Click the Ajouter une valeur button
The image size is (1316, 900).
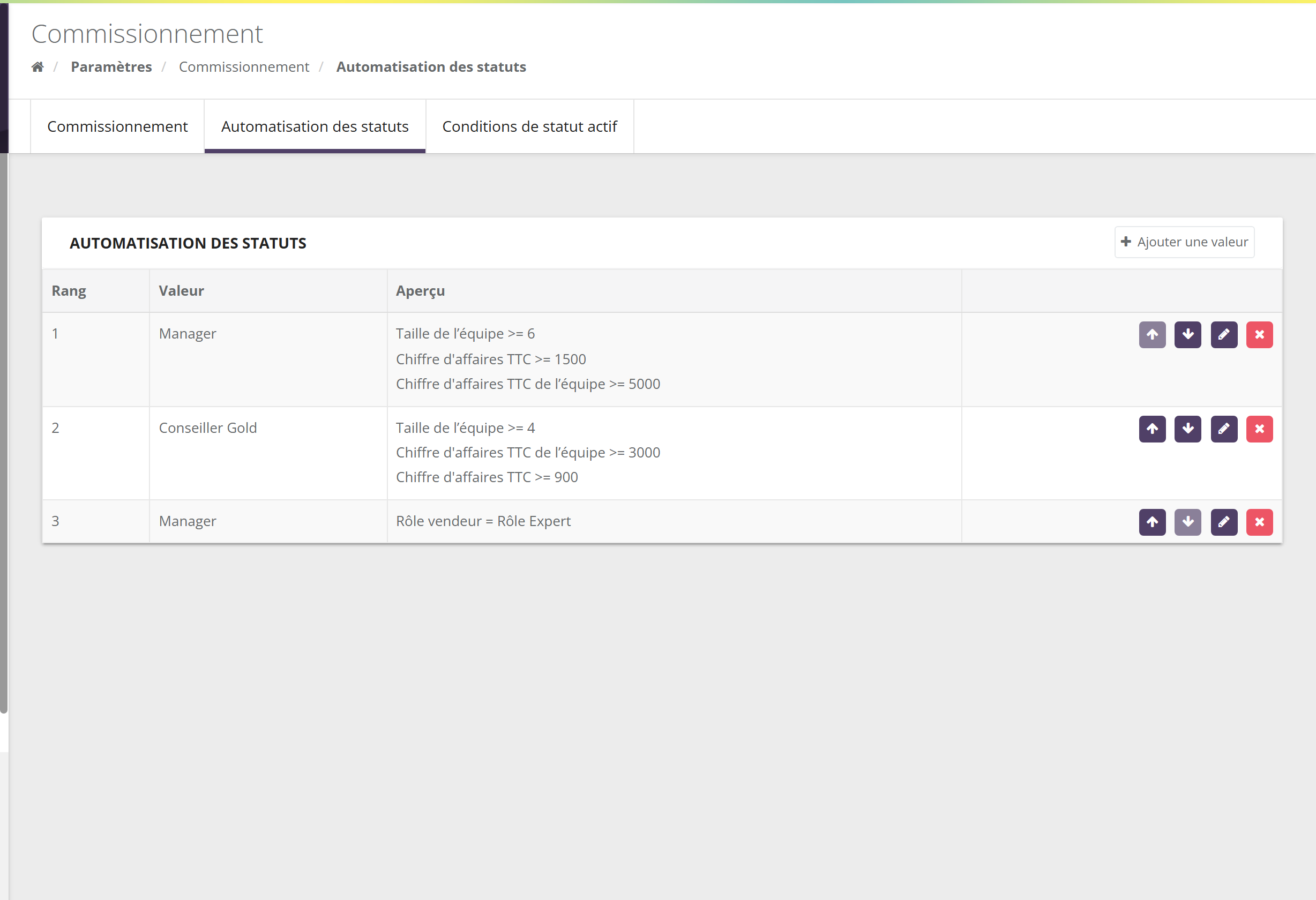[x=1184, y=242]
